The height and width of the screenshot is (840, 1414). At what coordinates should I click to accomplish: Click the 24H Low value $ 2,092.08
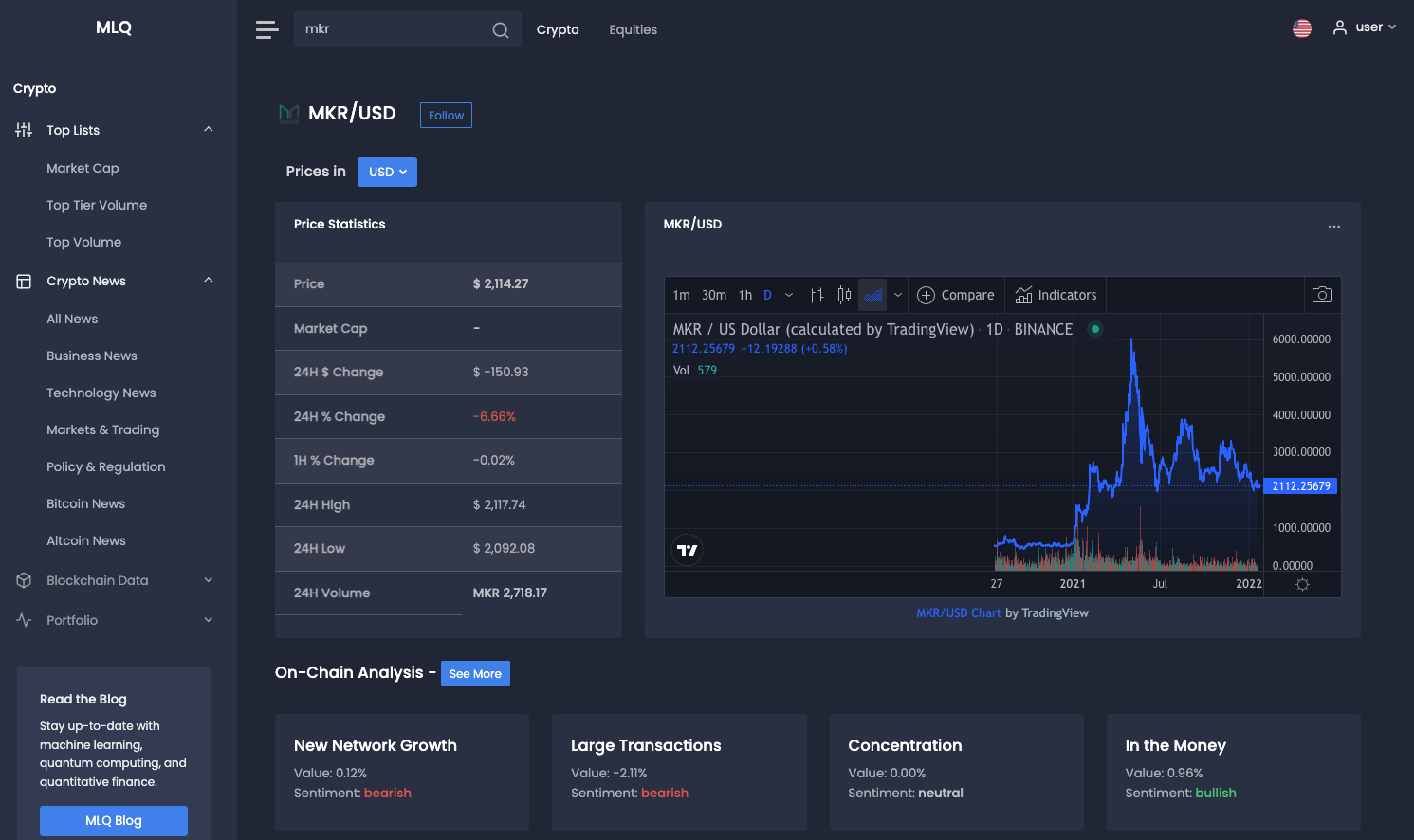[504, 548]
